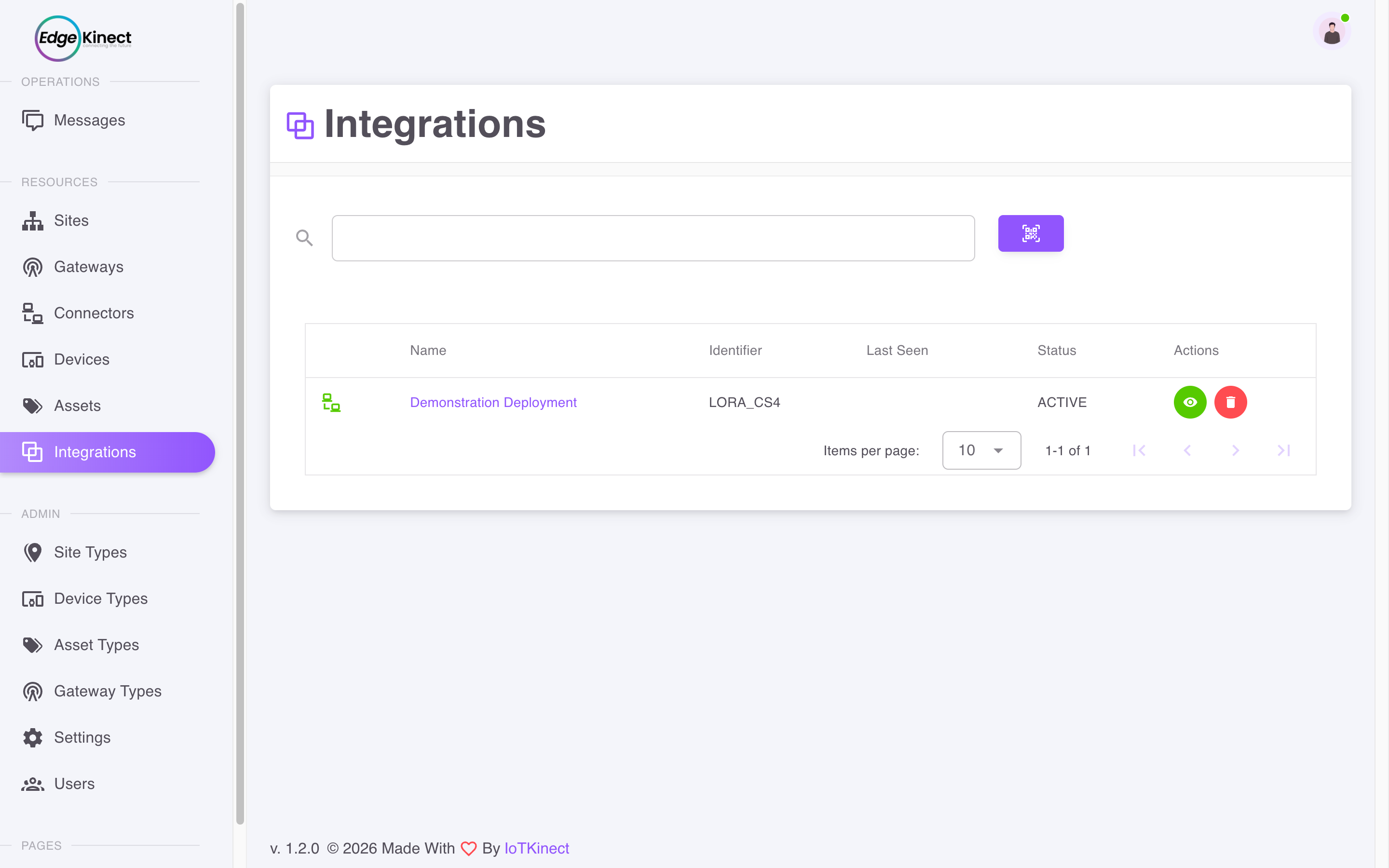Screen dimensions: 1389x868
Task: Click the Device Types icon
Action: [x=33, y=599]
